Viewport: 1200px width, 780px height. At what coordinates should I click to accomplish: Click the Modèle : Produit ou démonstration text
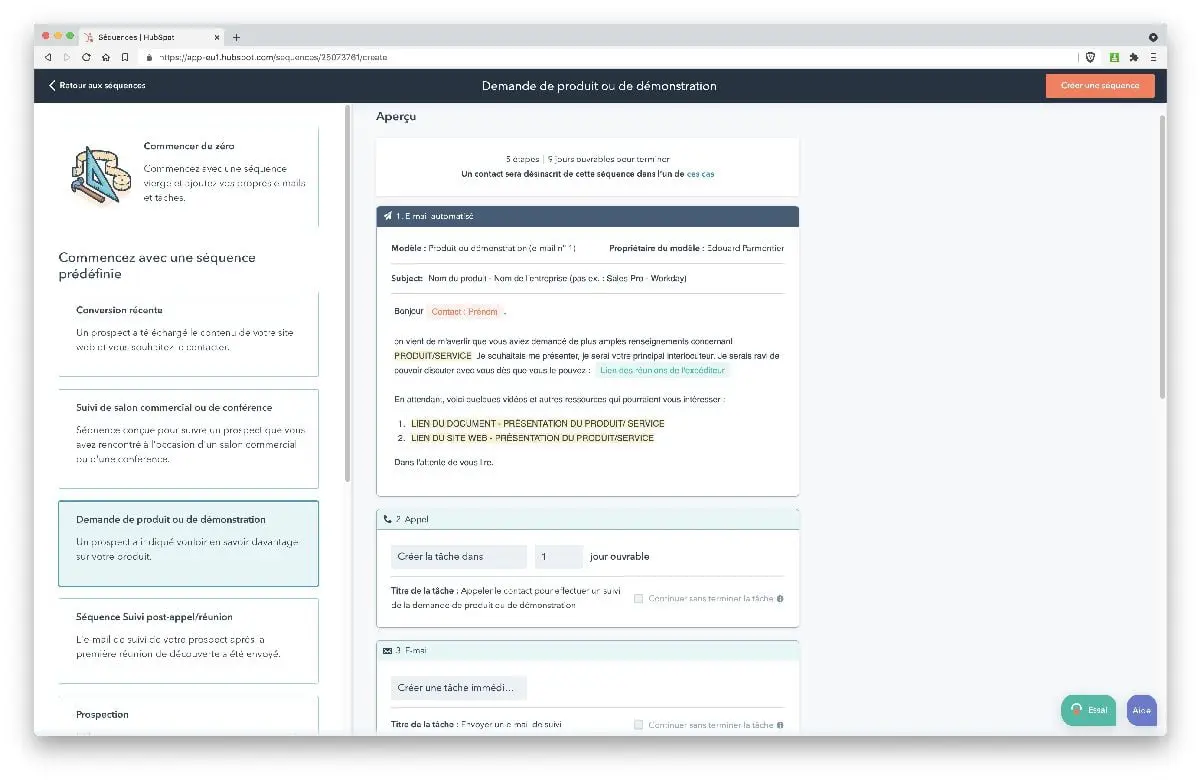[x=483, y=248]
